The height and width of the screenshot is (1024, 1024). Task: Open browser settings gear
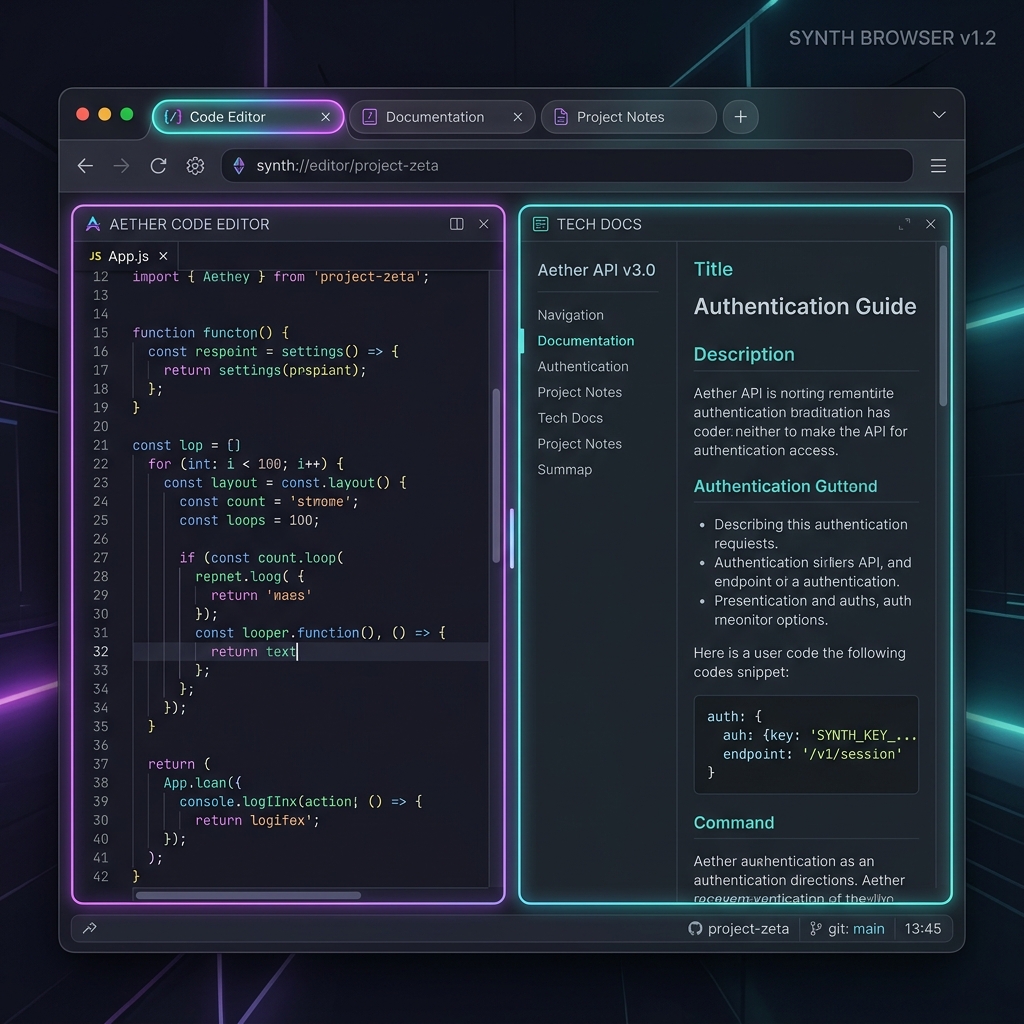(x=195, y=166)
